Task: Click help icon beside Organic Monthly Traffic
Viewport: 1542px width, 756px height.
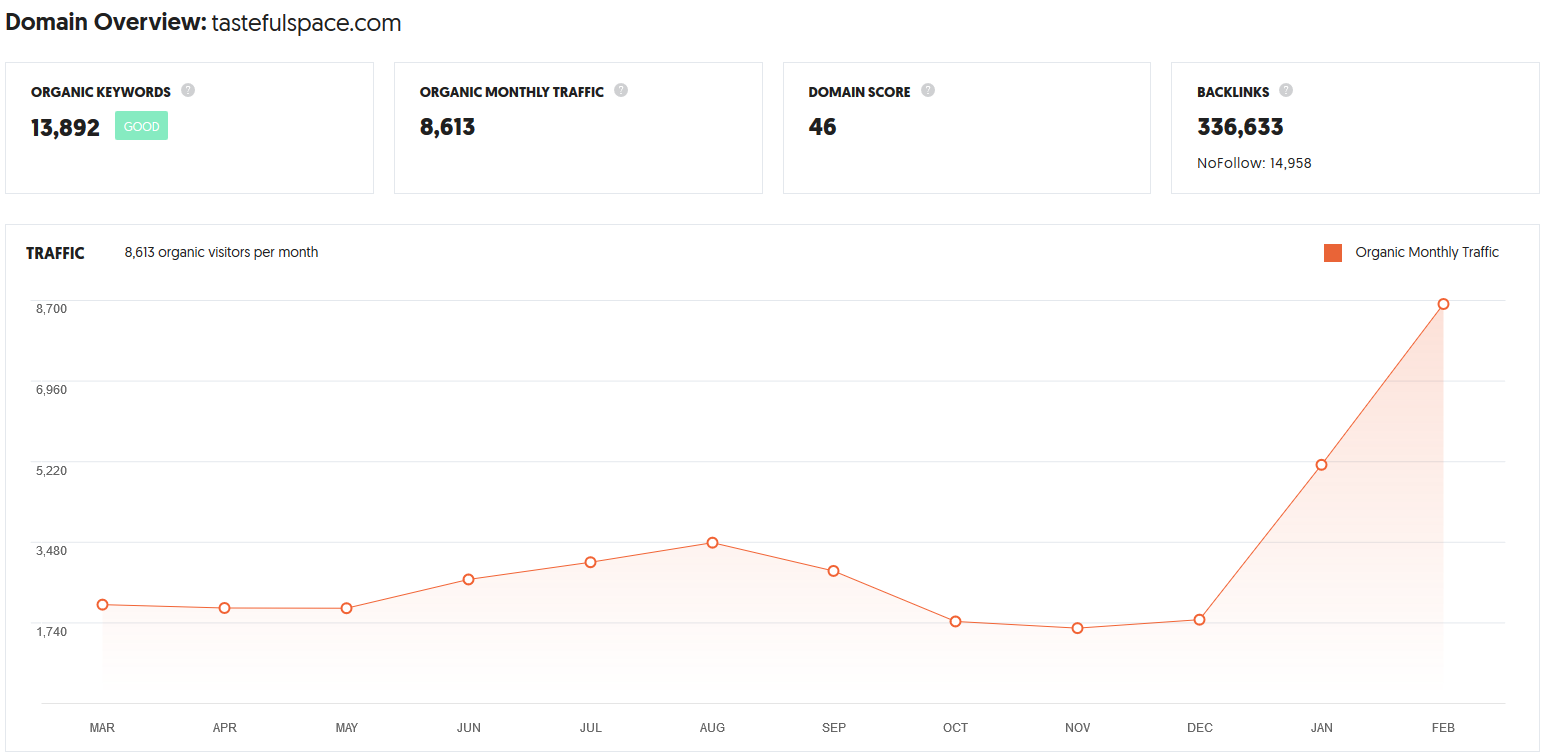Action: 621,90
